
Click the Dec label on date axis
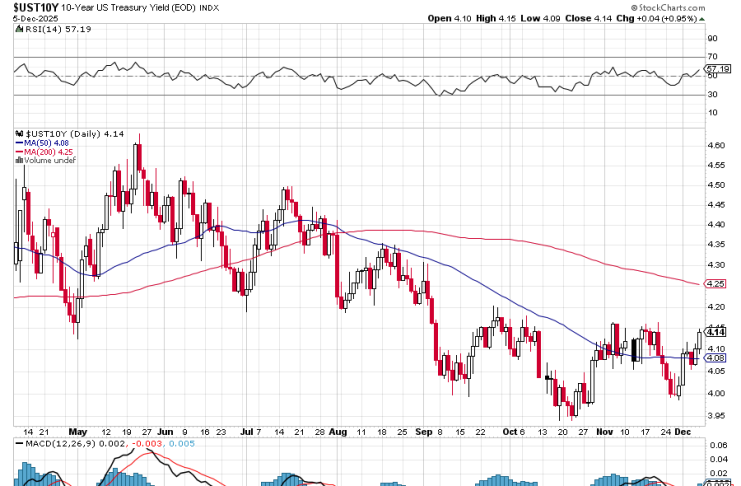pyautogui.click(x=684, y=430)
